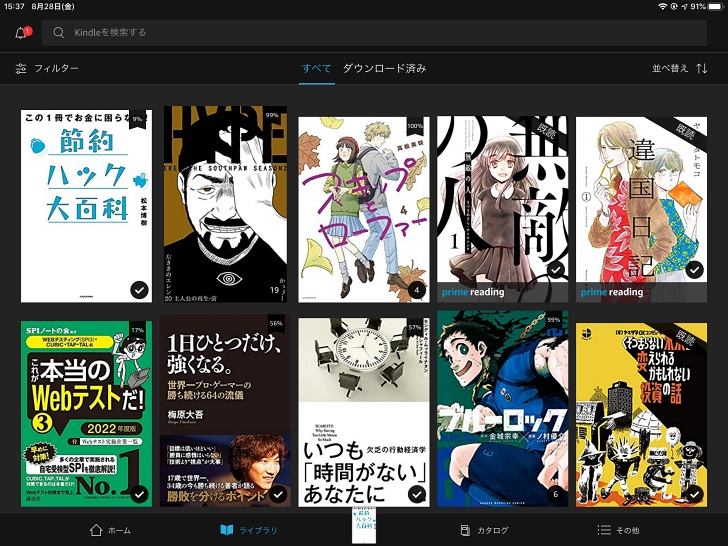This screenshot has height=546, width=728.
Task: Go to the カタログ tab
Action: tap(484, 530)
